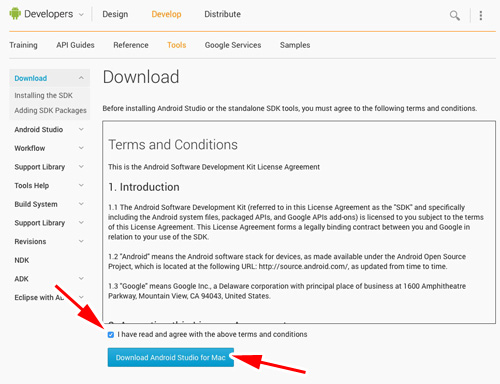The width and height of the screenshot is (500, 384).
Task: Switch to the Reference tab
Action: tap(131, 45)
